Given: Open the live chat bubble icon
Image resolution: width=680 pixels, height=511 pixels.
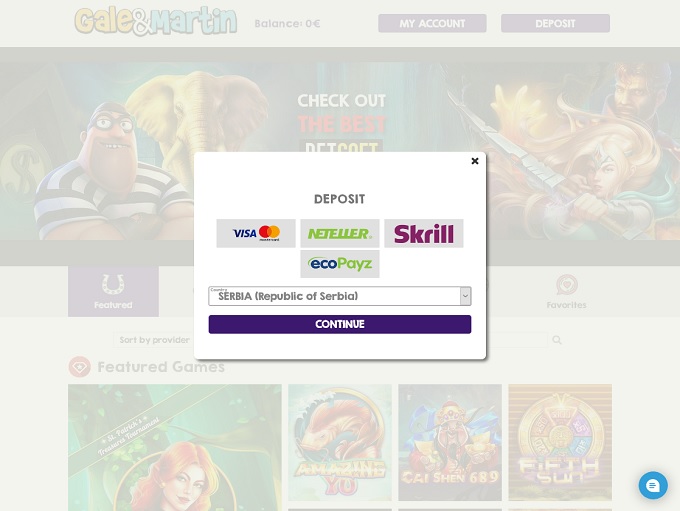Looking at the screenshot, I should (653, 485).
